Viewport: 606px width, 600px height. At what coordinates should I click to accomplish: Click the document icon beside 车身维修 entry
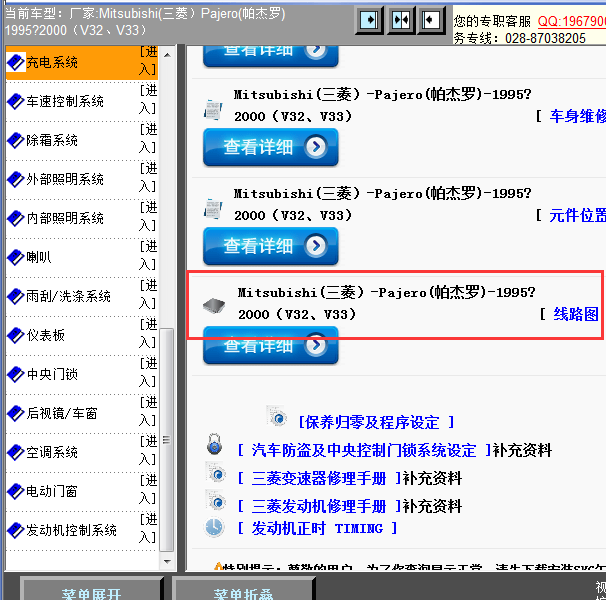click(213, 110)
